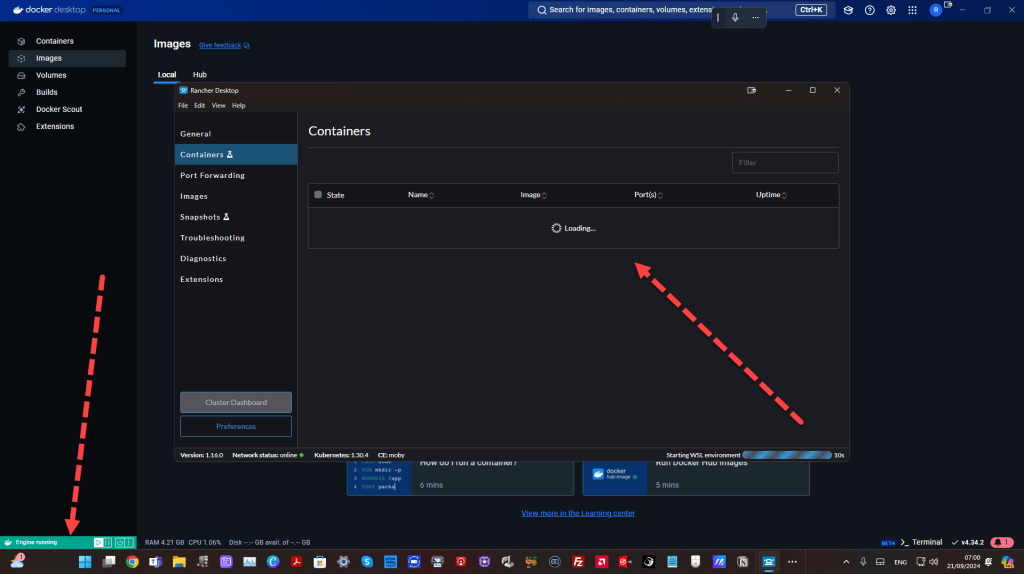Viewport: 1024px width, 574px height.
Task: Click the version v4.34.2 status
Action: tap(967, 542)
